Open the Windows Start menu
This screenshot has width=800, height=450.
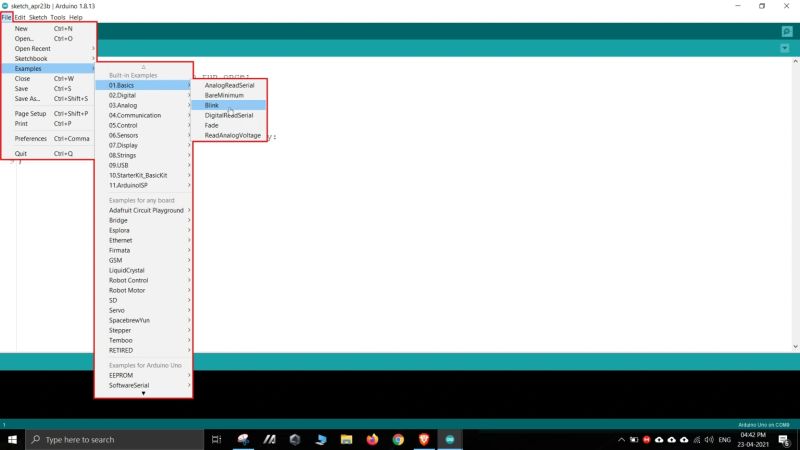point(12,439)
